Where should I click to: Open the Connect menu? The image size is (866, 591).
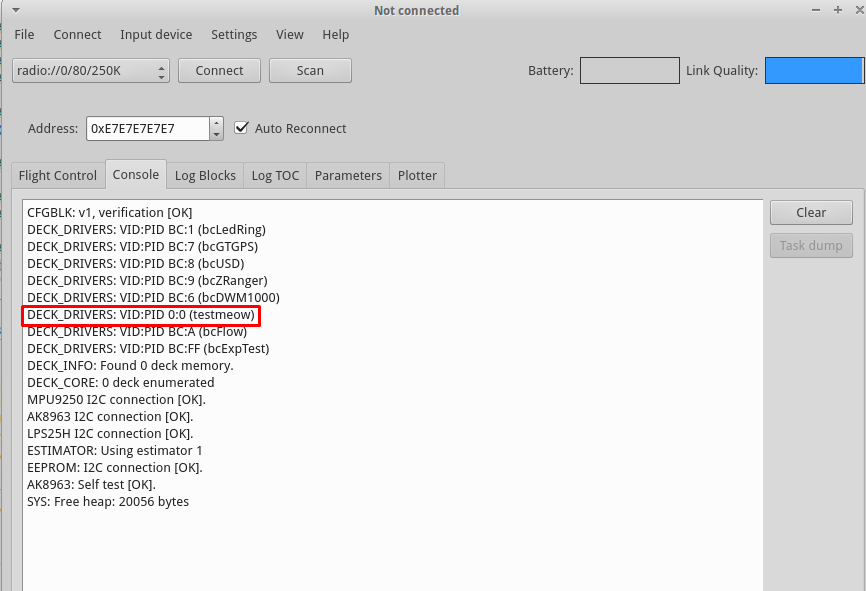tap(77, 34)
